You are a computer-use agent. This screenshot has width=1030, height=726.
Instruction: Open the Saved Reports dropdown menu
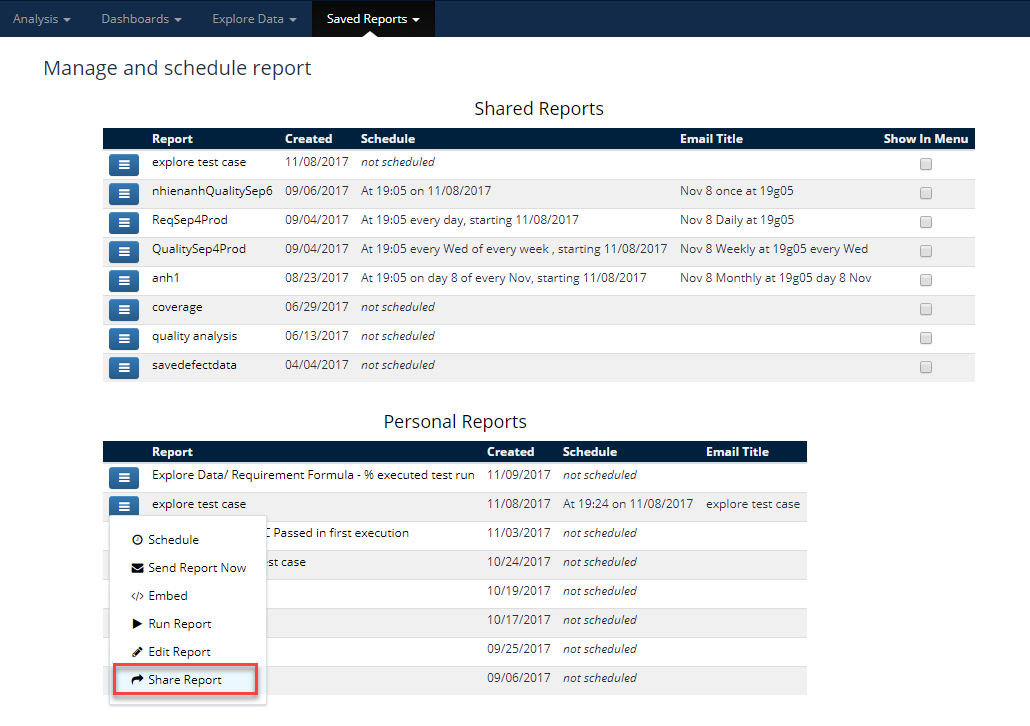click(373, 19)
